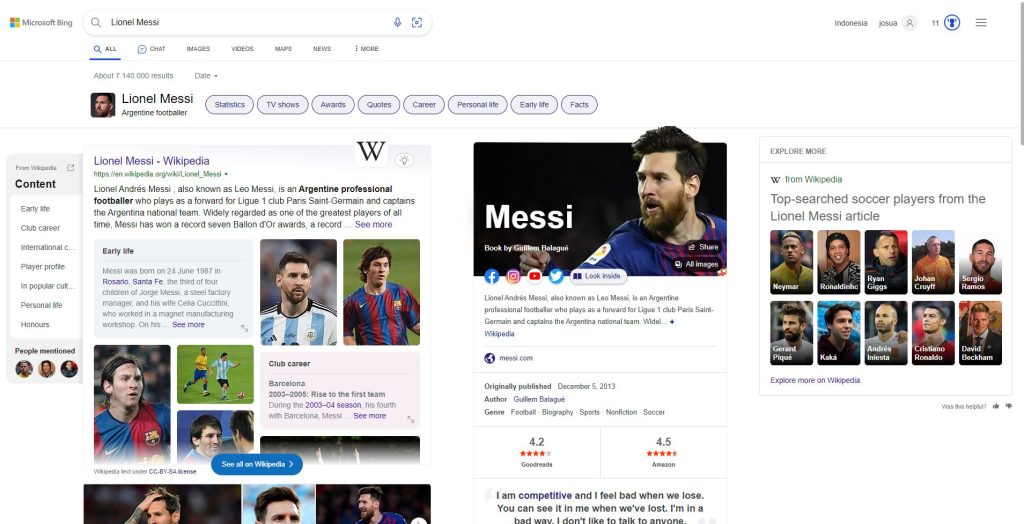Open the Date filter dropdown

point(206,76)
